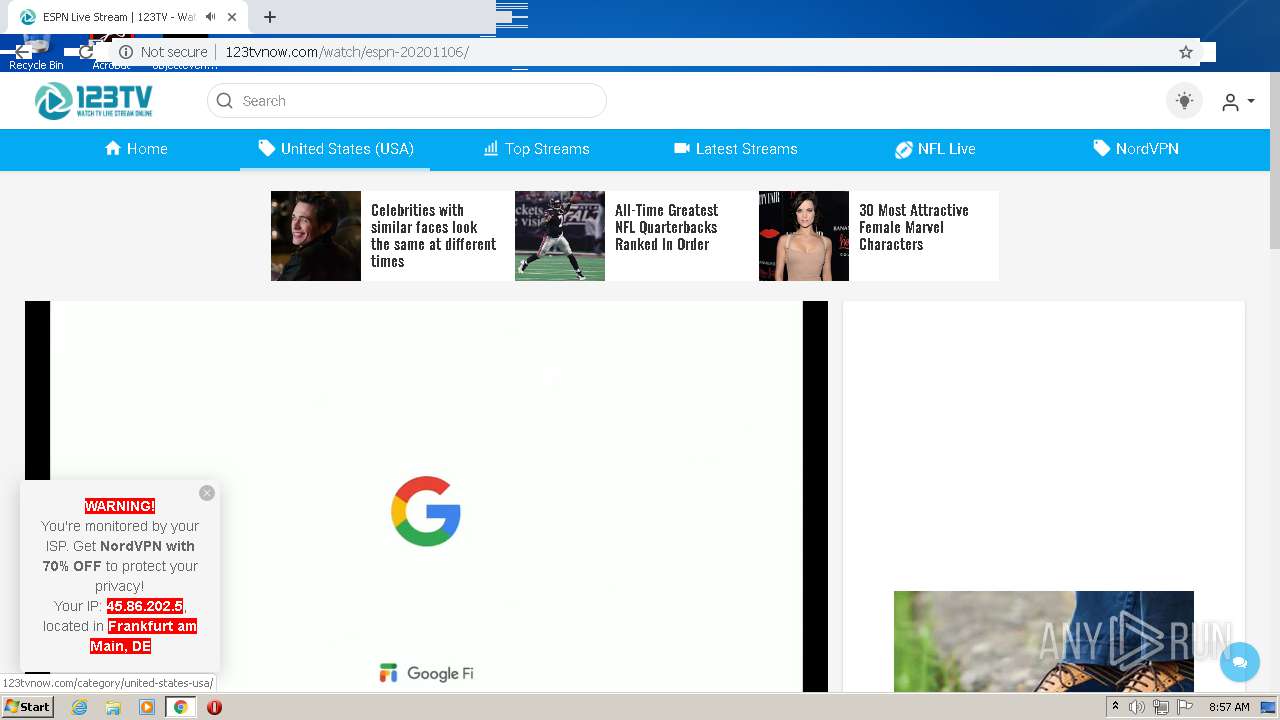
Task: Click the taskbar clock 8:57 AM
Action: pyautogui.click(x=1229, y=707)
